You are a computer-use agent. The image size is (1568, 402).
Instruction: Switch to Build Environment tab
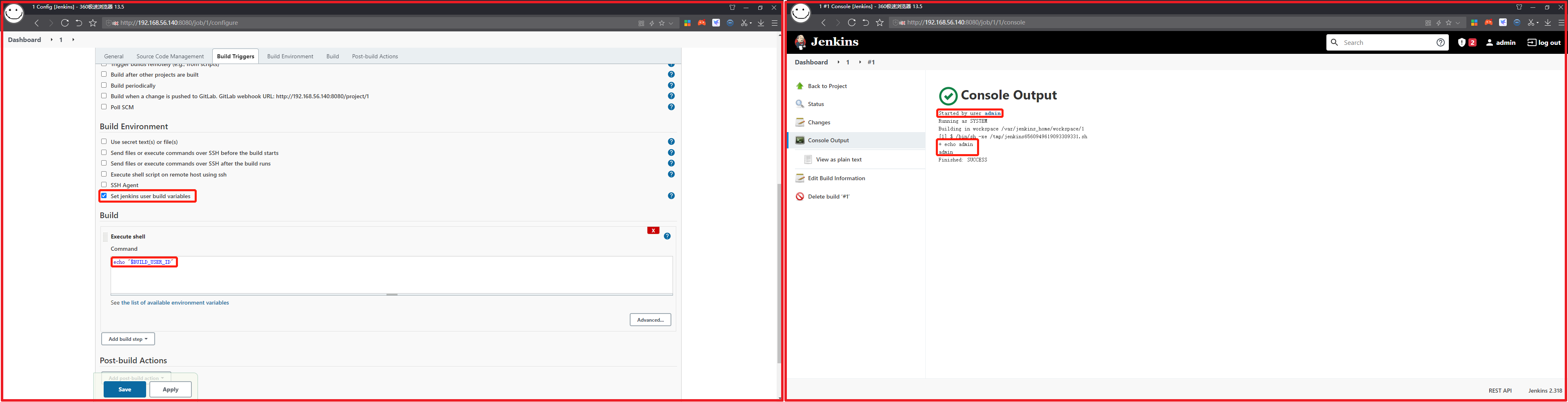290,57
